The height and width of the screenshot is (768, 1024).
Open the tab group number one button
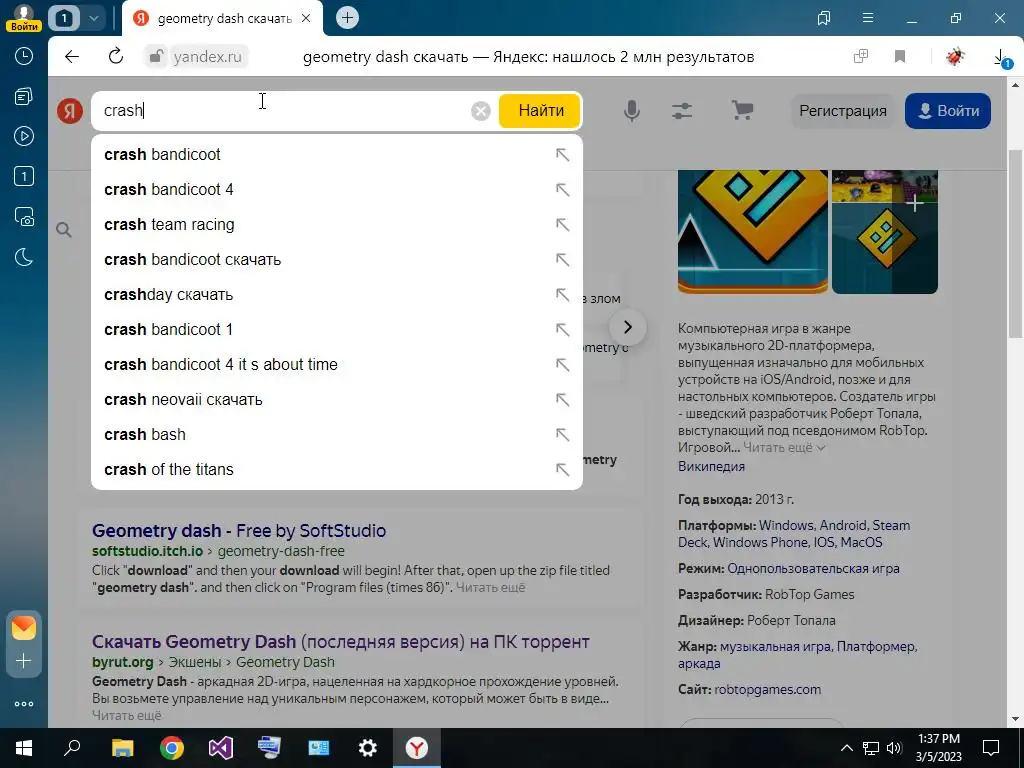[64, 18]
